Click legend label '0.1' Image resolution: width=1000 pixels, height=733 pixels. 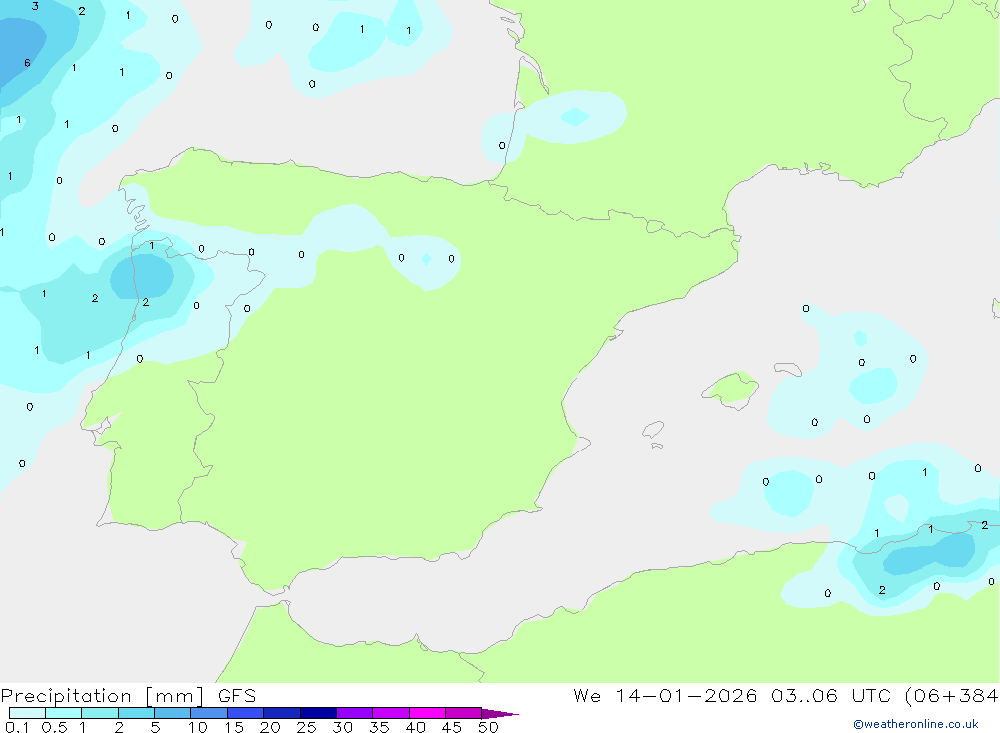17,727
